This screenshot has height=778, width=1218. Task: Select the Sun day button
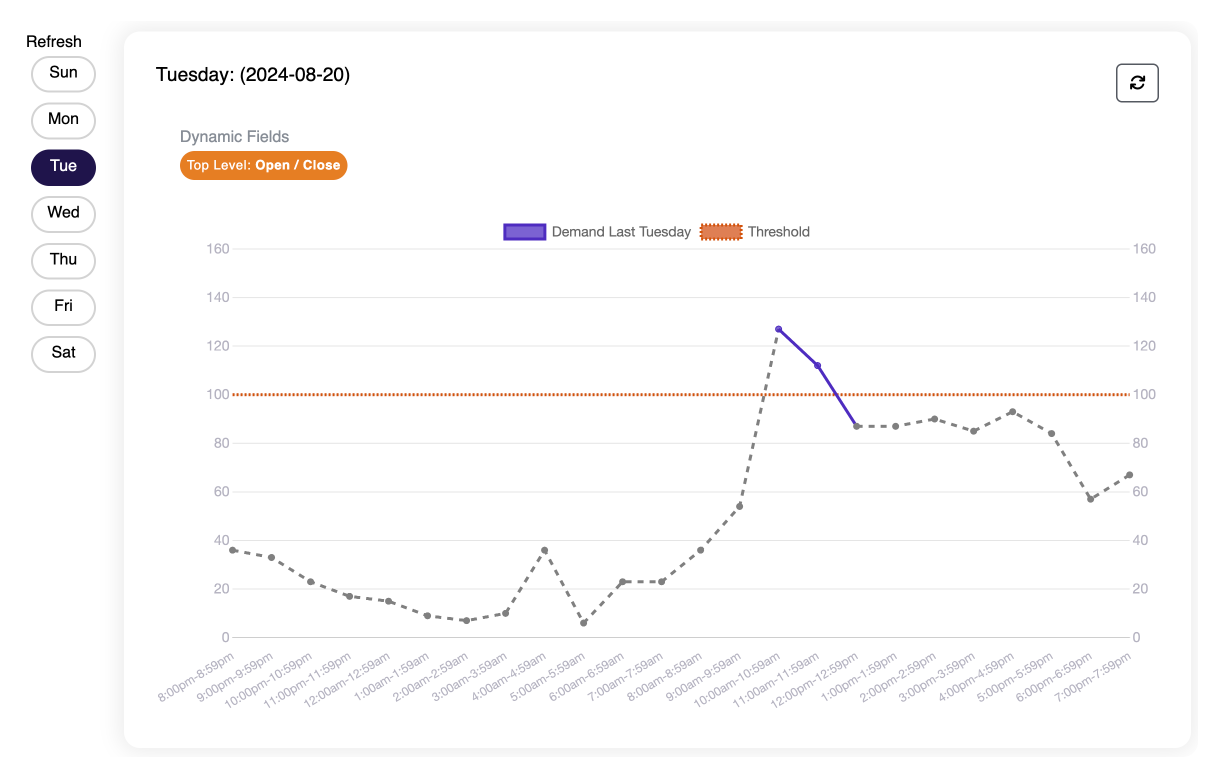point(63,73)
